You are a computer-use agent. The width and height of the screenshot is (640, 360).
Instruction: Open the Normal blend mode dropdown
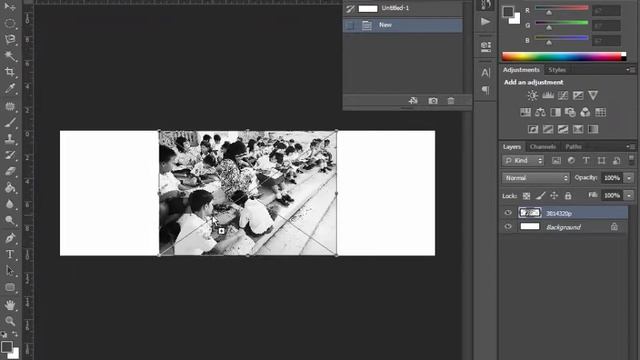536,178
